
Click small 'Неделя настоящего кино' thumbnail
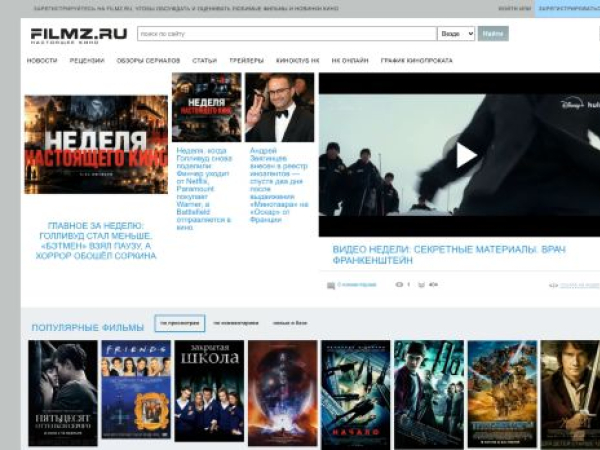click(207, 107)
